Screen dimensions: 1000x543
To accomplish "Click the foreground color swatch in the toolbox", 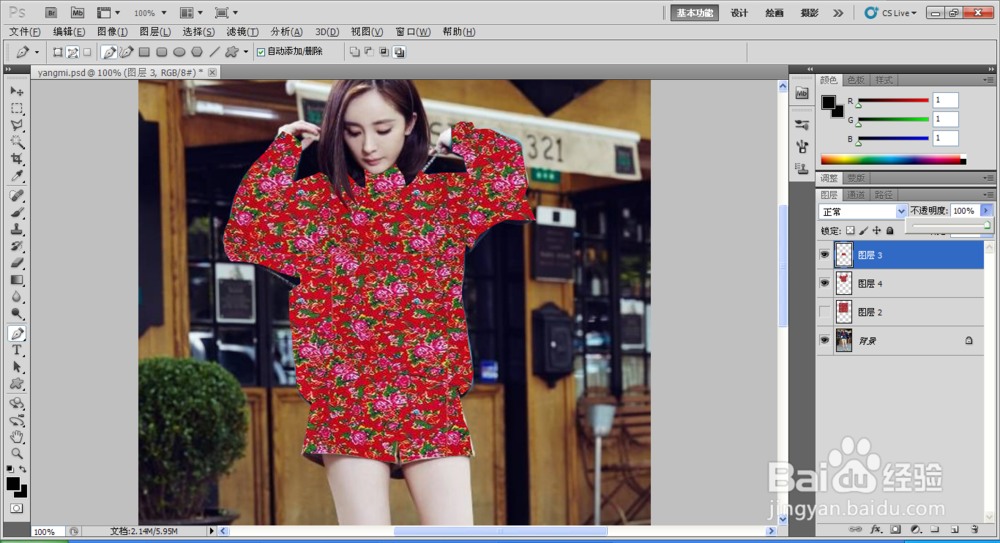I will (13, 484).
